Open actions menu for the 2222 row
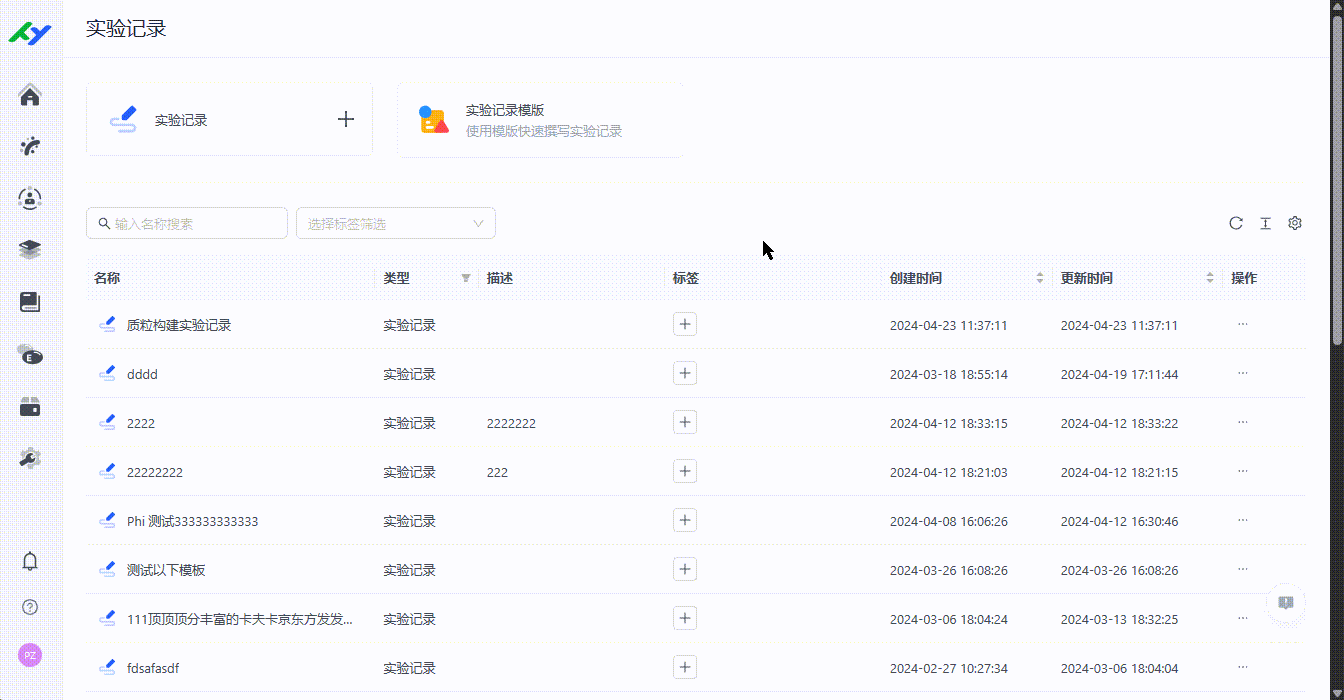The width and height of the screenshot is (1344, 700). 1243,422
